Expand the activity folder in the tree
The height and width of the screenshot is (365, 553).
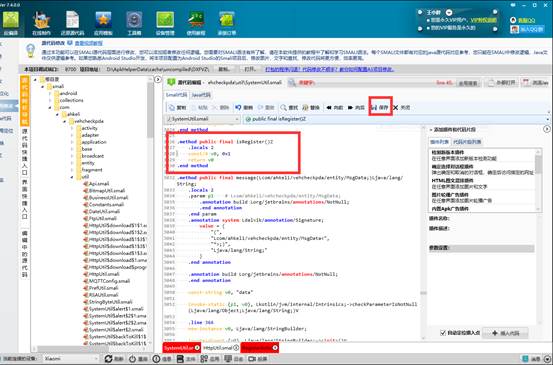(x=72, y=128)
